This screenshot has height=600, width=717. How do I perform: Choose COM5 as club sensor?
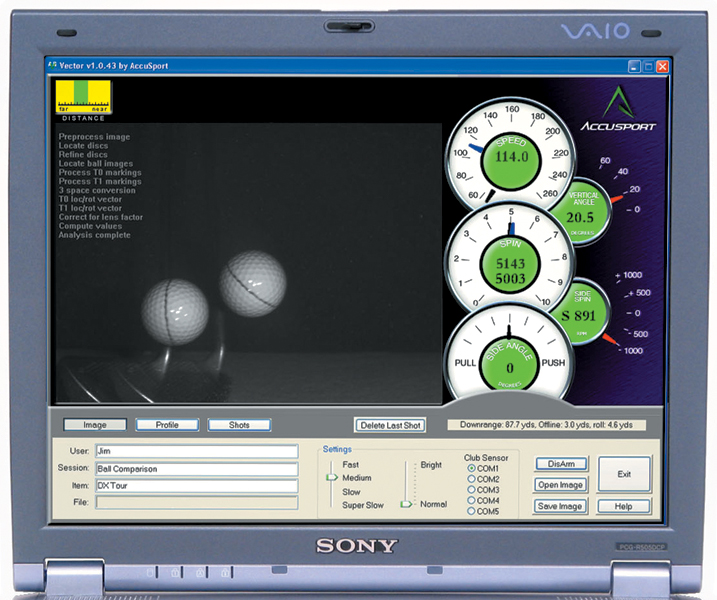coord(471,512)
